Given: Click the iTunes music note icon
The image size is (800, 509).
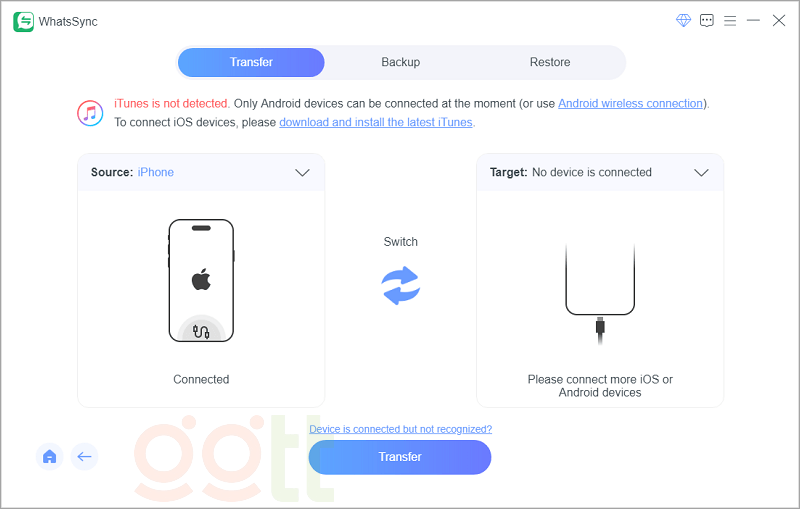Looking at the screenshot, I should tap(91, 113).
